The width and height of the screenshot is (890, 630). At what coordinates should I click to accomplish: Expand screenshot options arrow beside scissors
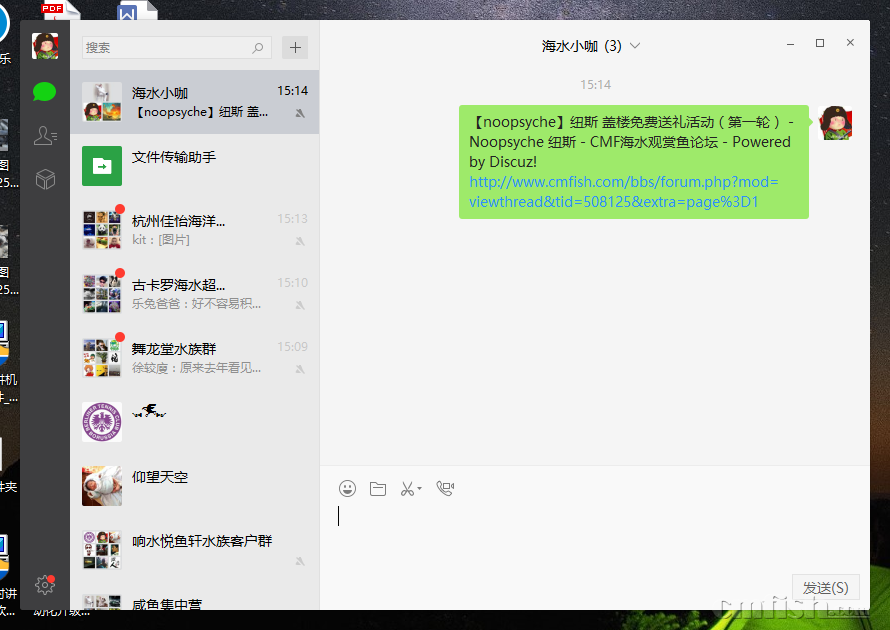coord(420,489)
